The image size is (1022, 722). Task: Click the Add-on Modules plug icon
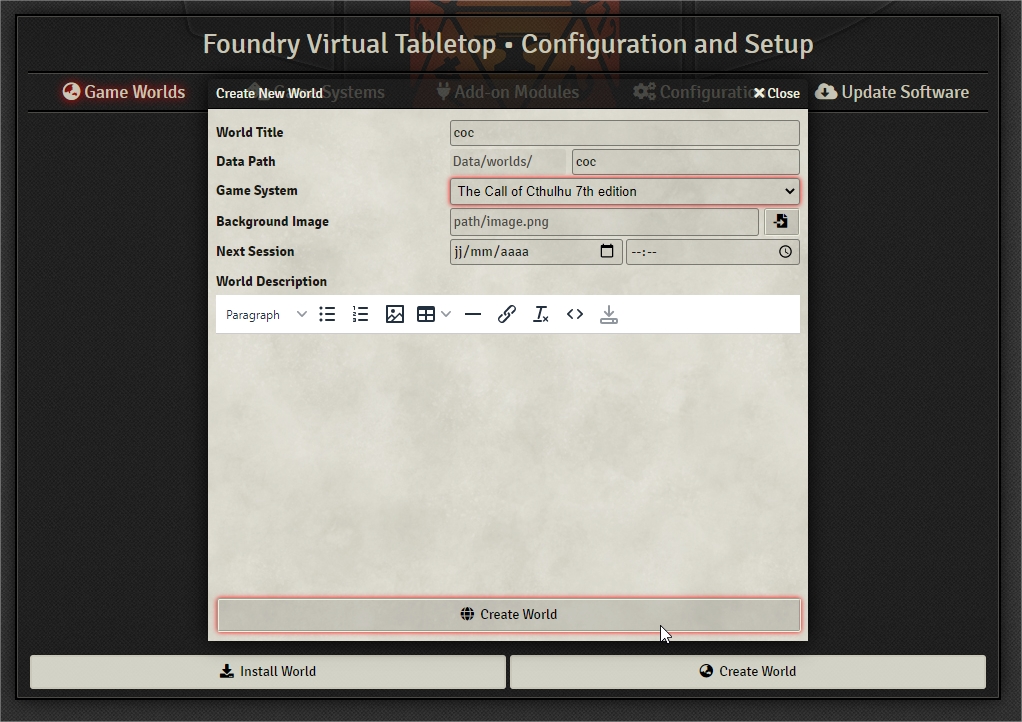443,92
